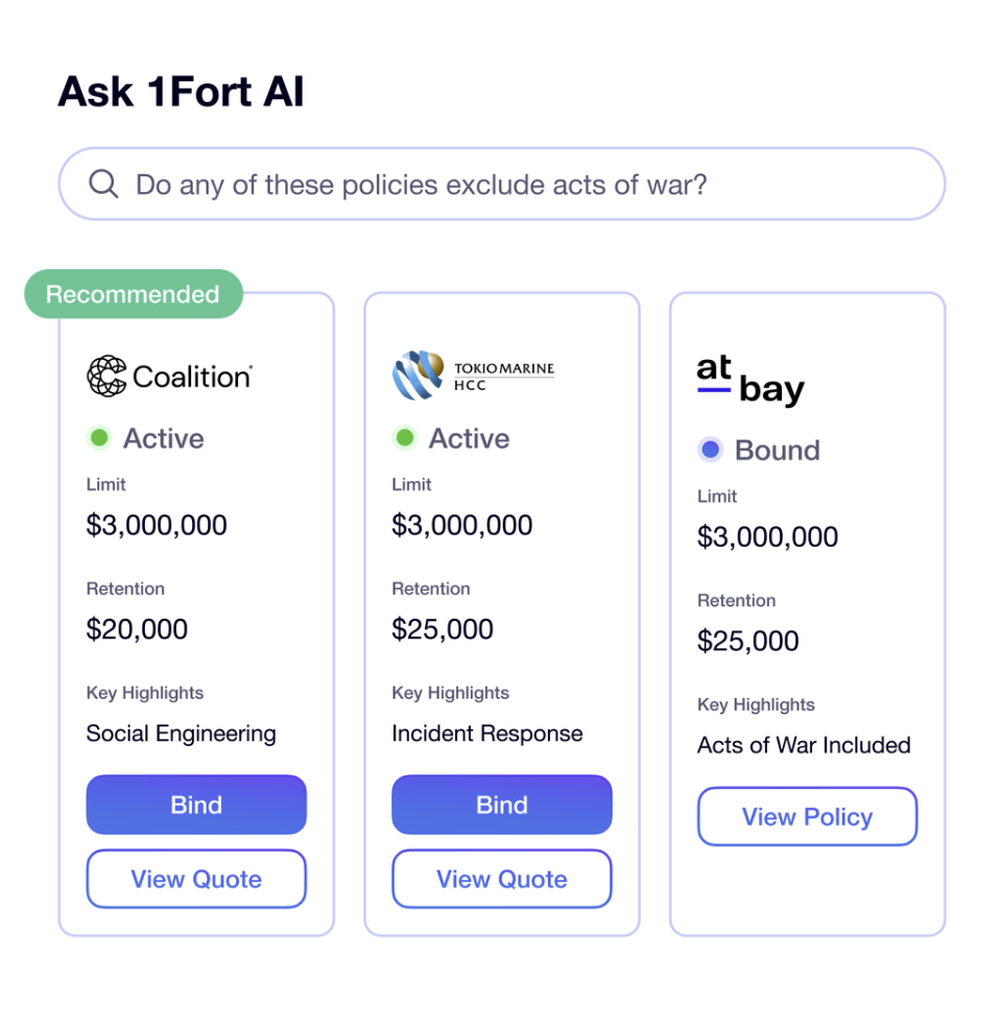Click At-Bay's $3,000,000 limit value

point(767,537)
